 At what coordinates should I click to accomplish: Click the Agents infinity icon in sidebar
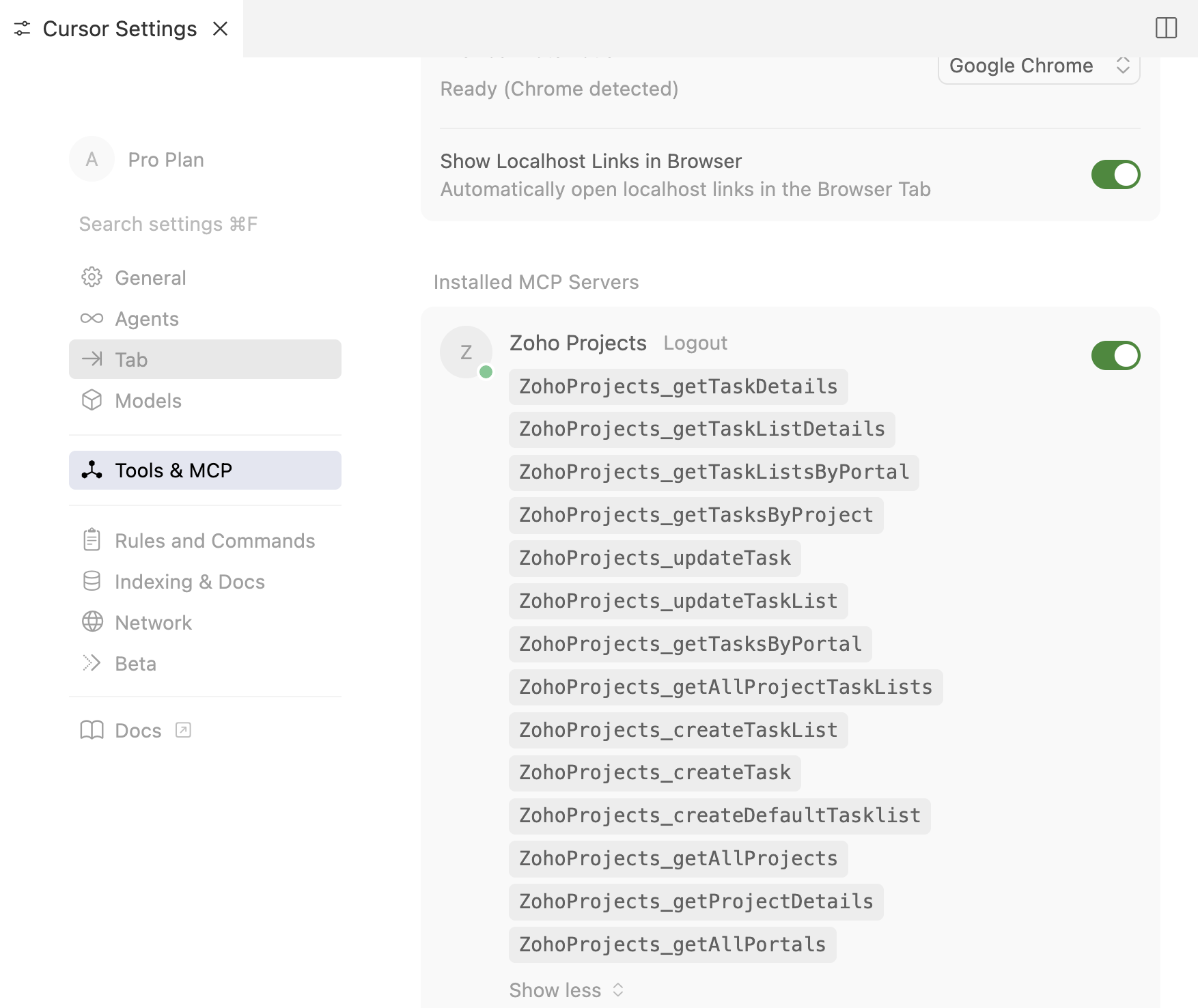click(x=92, y=318)
